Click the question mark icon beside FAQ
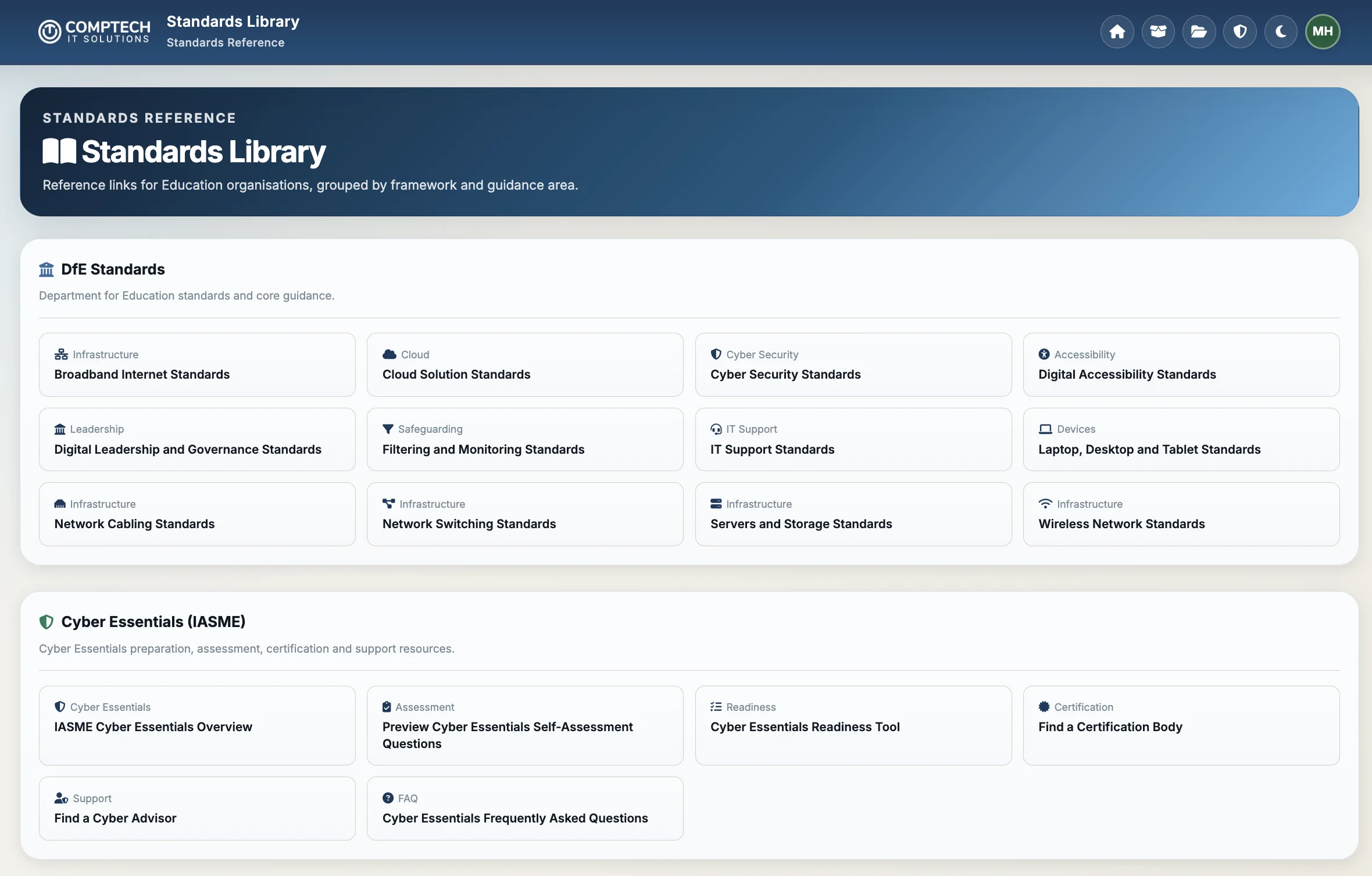 [x=388, y=798]
